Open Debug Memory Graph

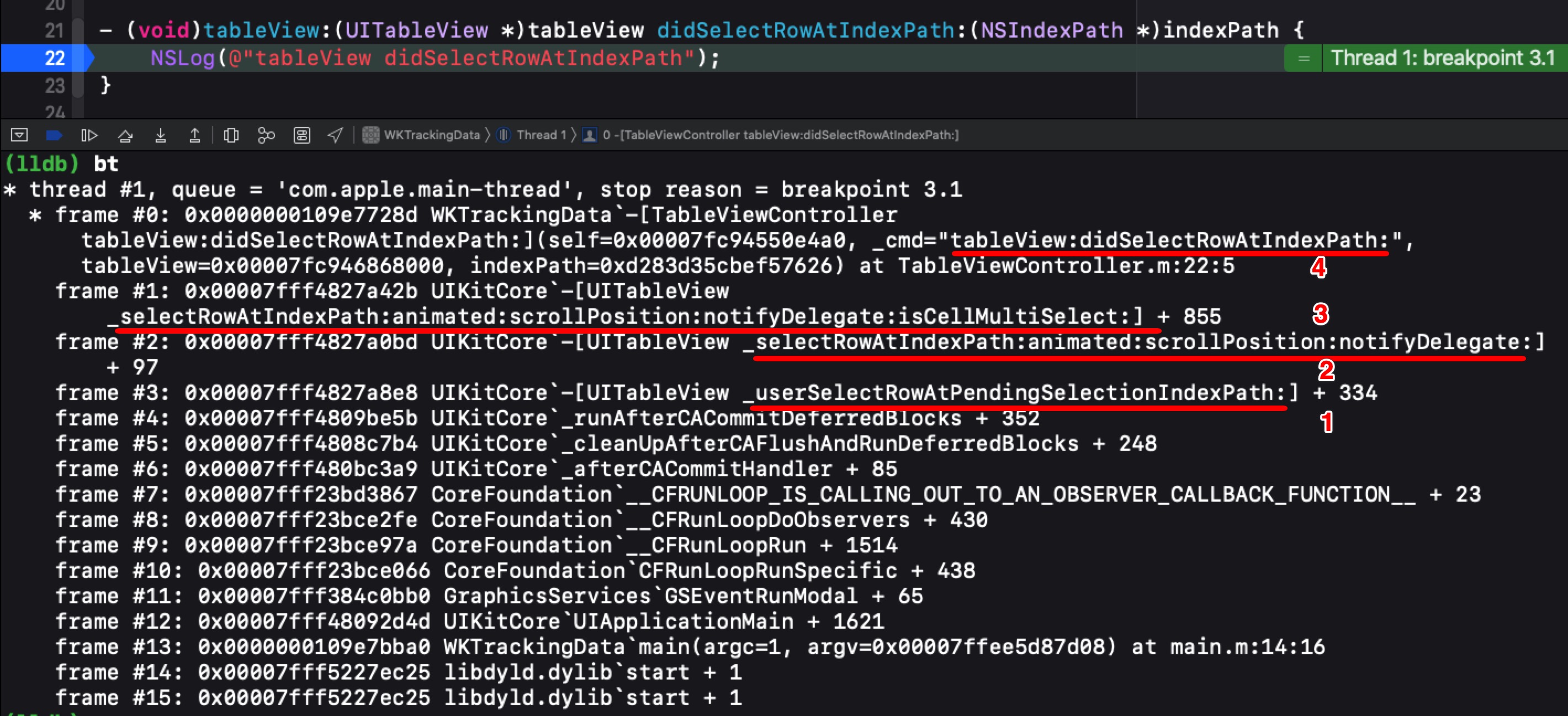266,135
